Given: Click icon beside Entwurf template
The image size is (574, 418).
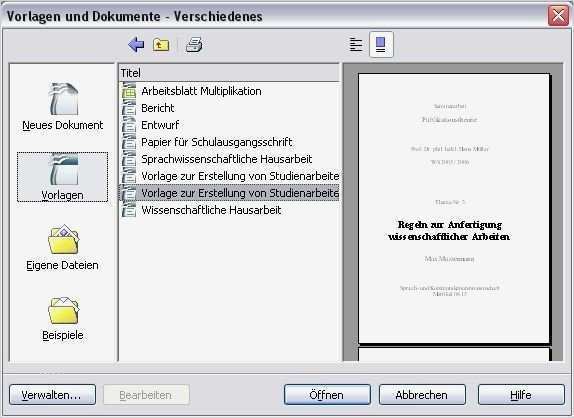Looking at the screenshot, I should click(128, 124).
